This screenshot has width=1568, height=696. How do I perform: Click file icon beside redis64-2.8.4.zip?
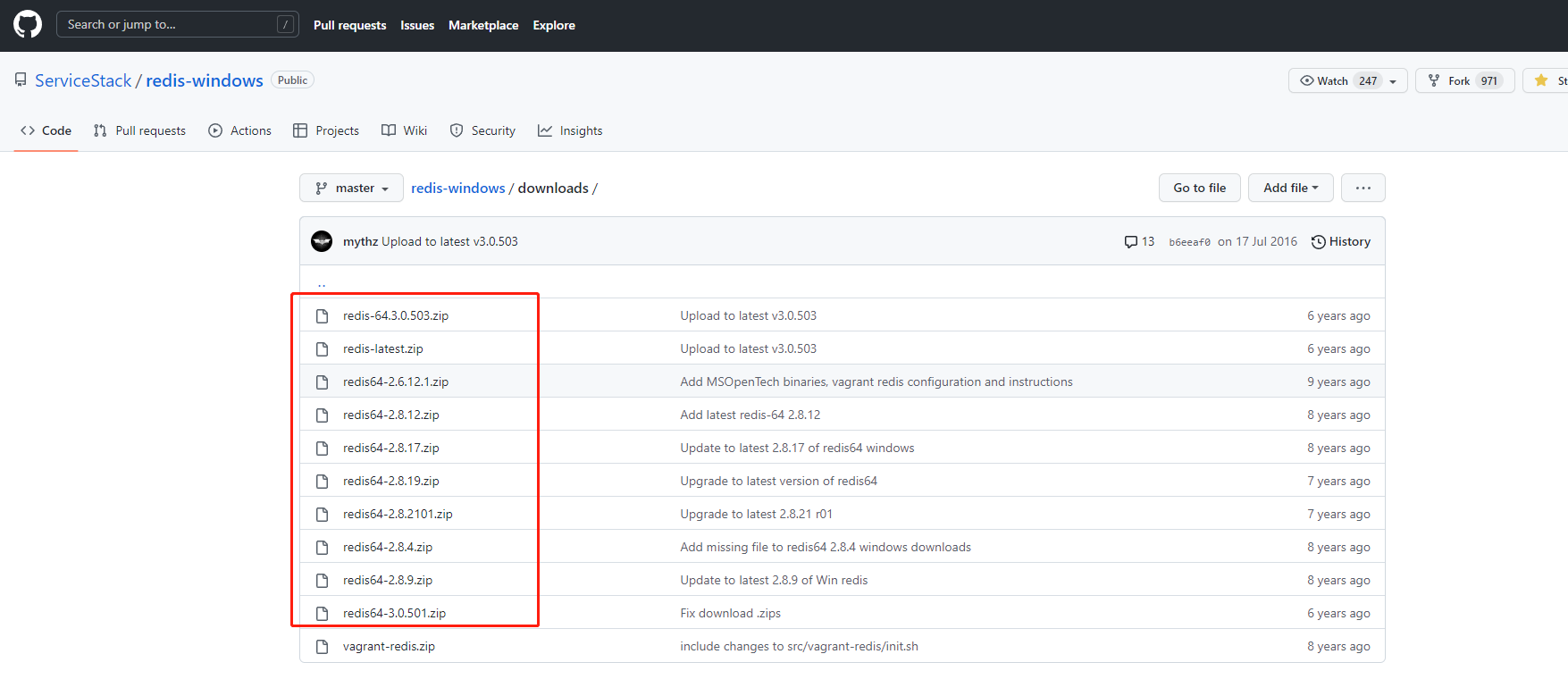pos(322,547)
